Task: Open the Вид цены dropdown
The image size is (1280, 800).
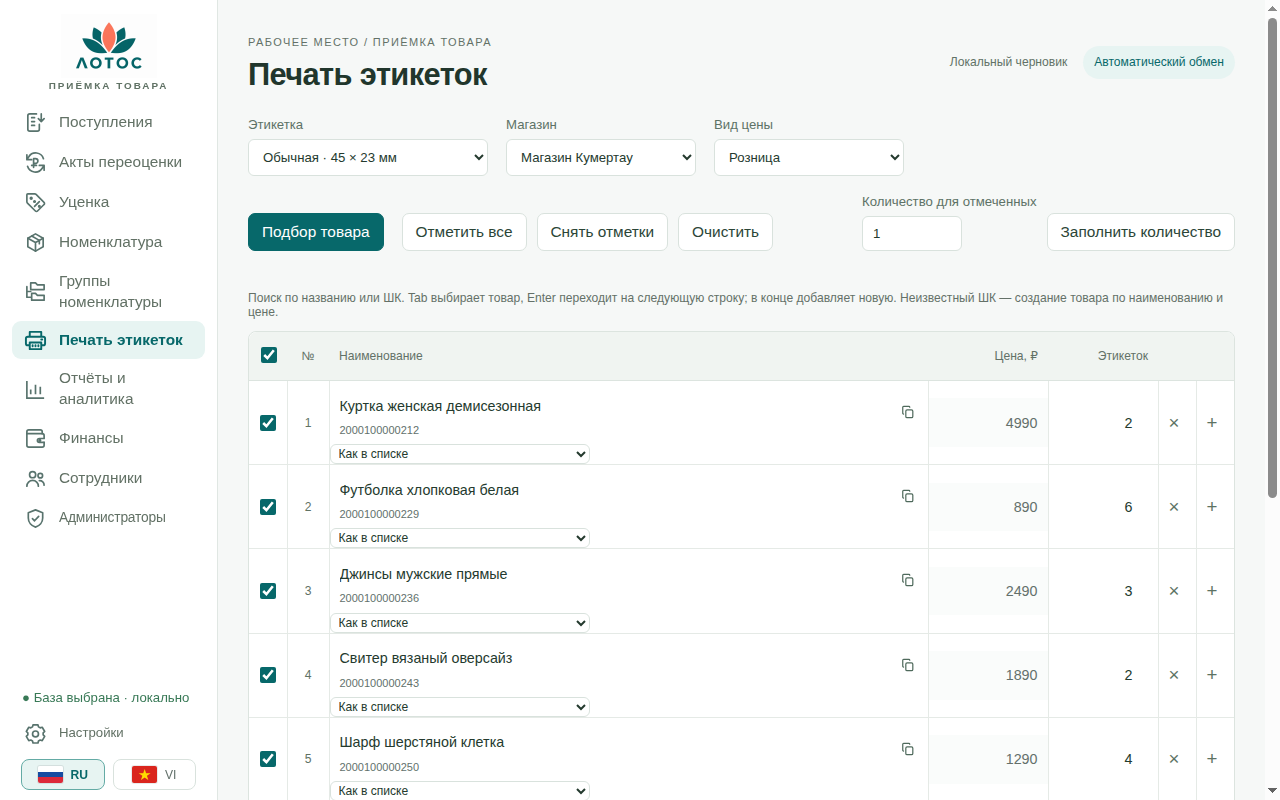Action: 809,158
